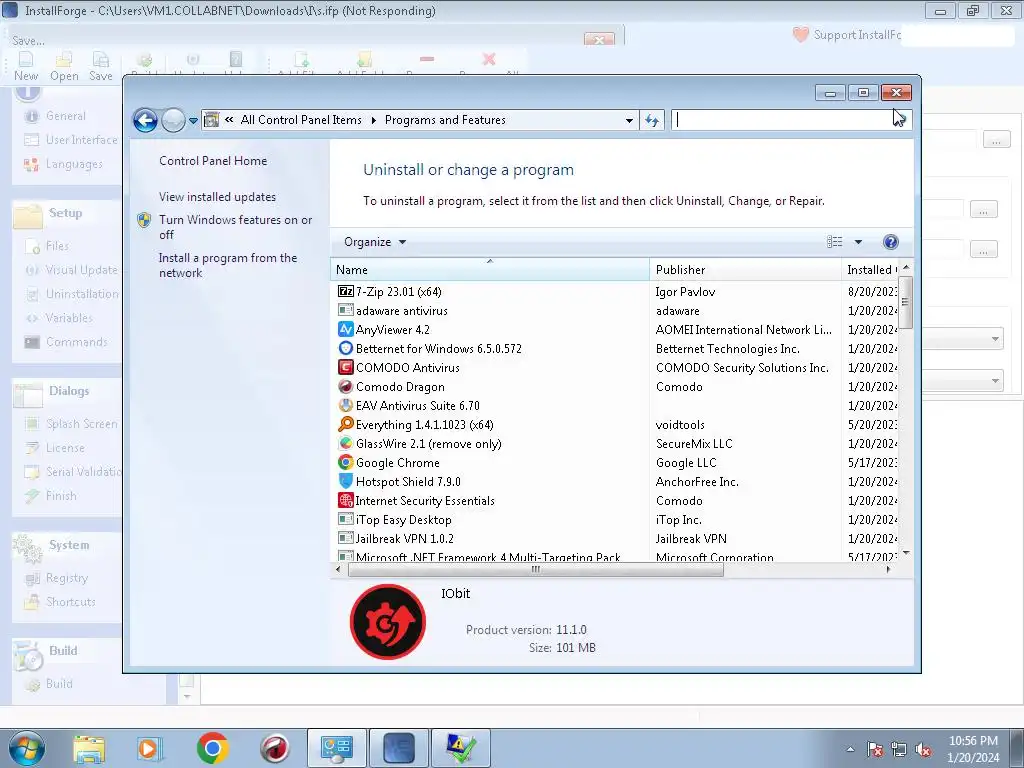Sort list by Name column header

(490, 270)
